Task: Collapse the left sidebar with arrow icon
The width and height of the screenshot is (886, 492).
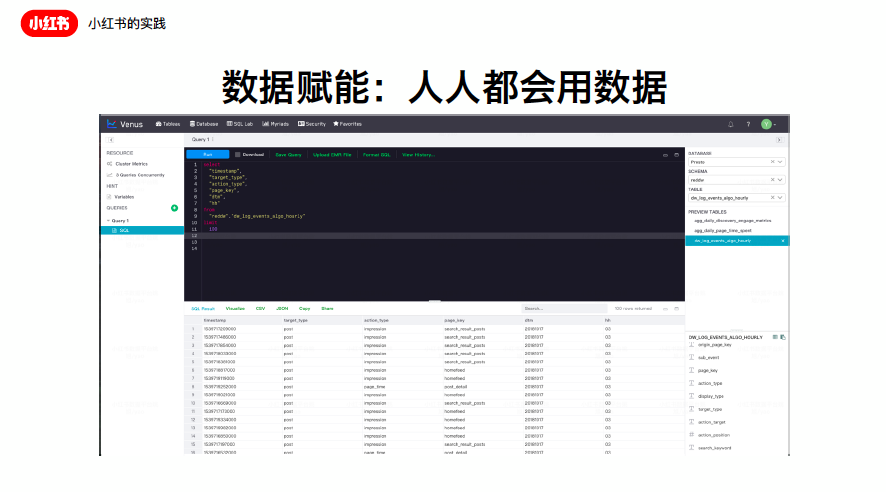Action: [111, 140]
